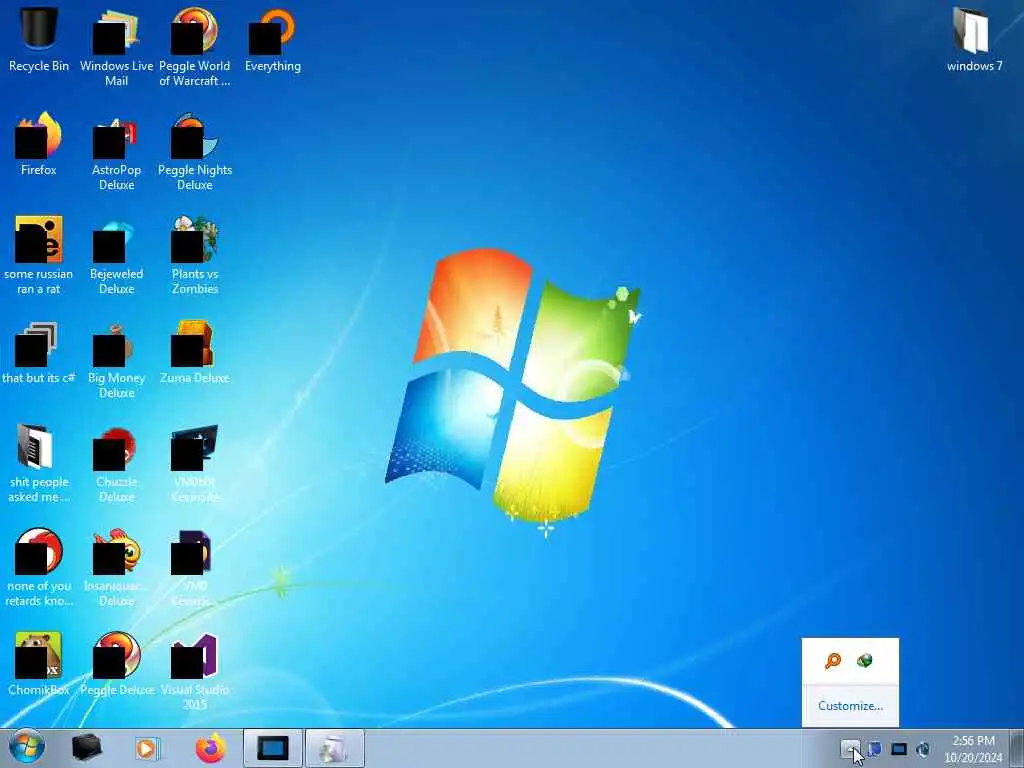Collapse the hidden tray icons arrow
Image resolution: width=1024 pixels, height=768 pixels.
[850, 748]
